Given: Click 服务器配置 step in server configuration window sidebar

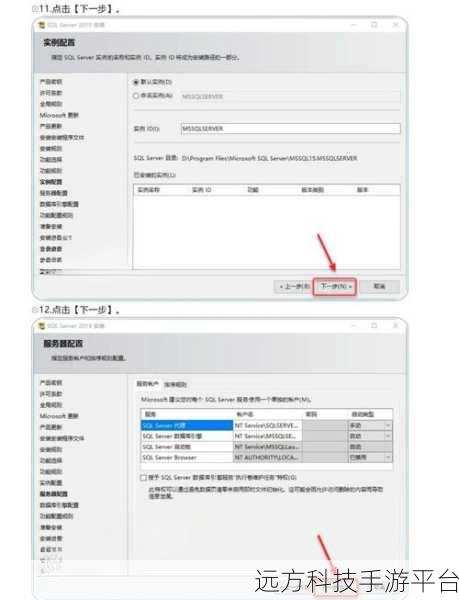Looking at the screenshot, I should [x=54, y=494].
